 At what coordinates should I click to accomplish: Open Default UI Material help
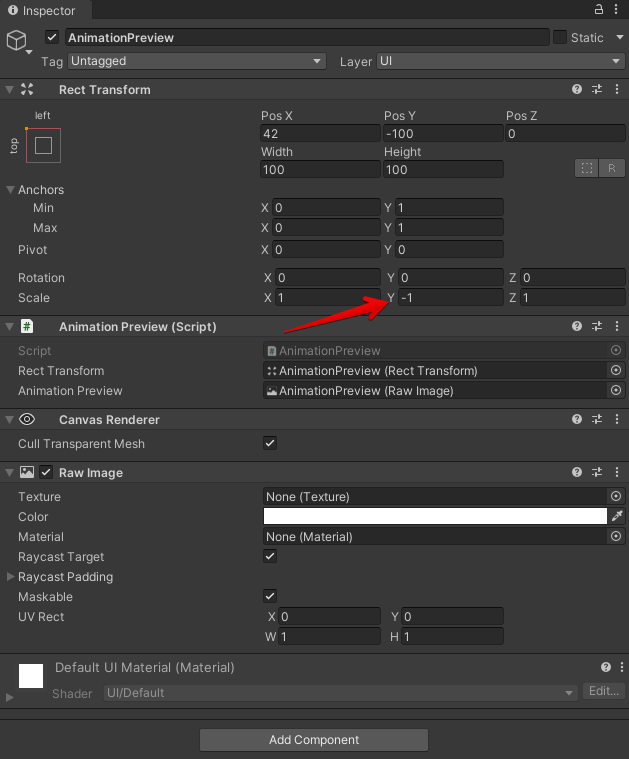[606, 668]
